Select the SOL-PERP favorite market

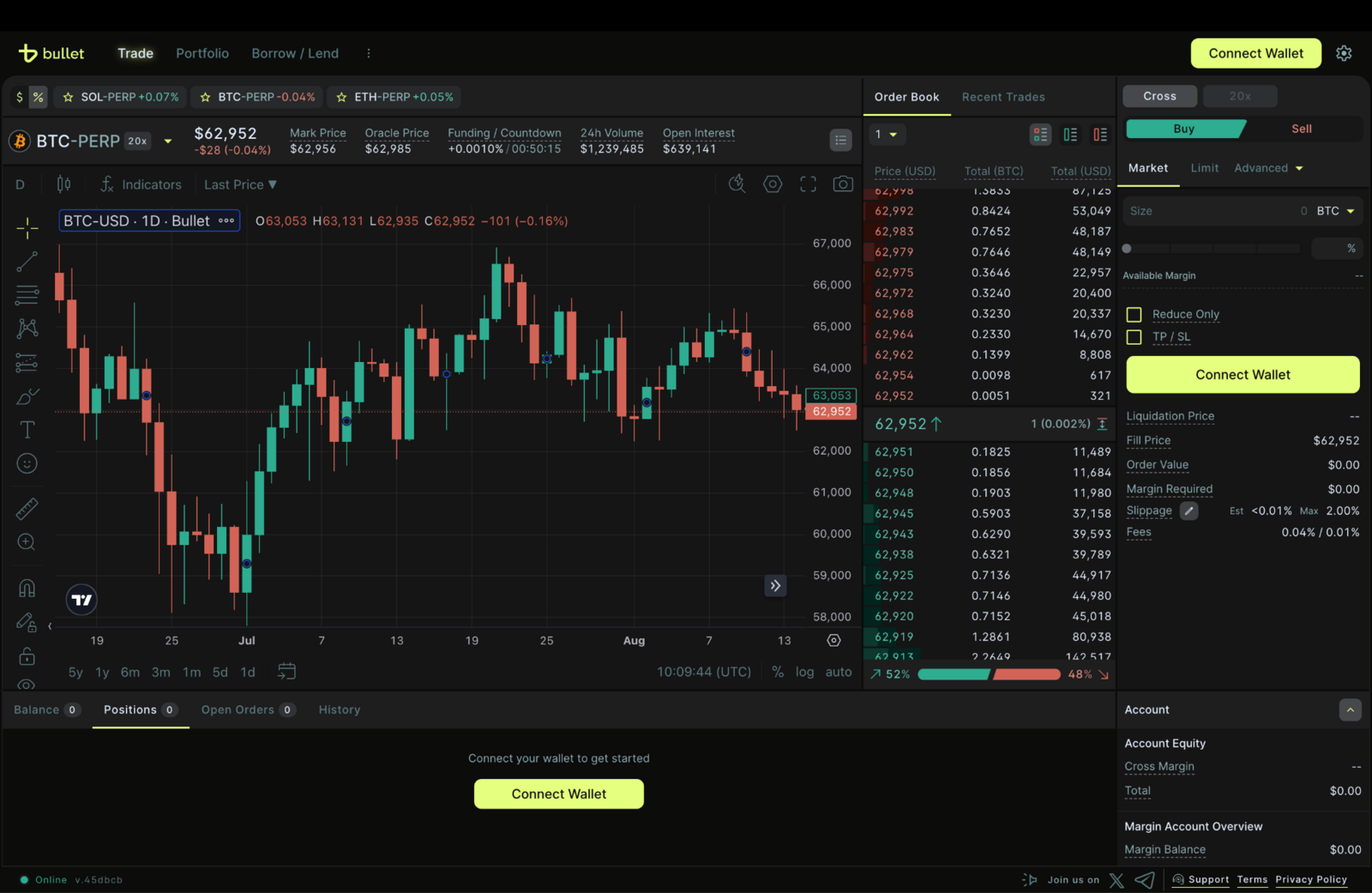tap(121, 97)
